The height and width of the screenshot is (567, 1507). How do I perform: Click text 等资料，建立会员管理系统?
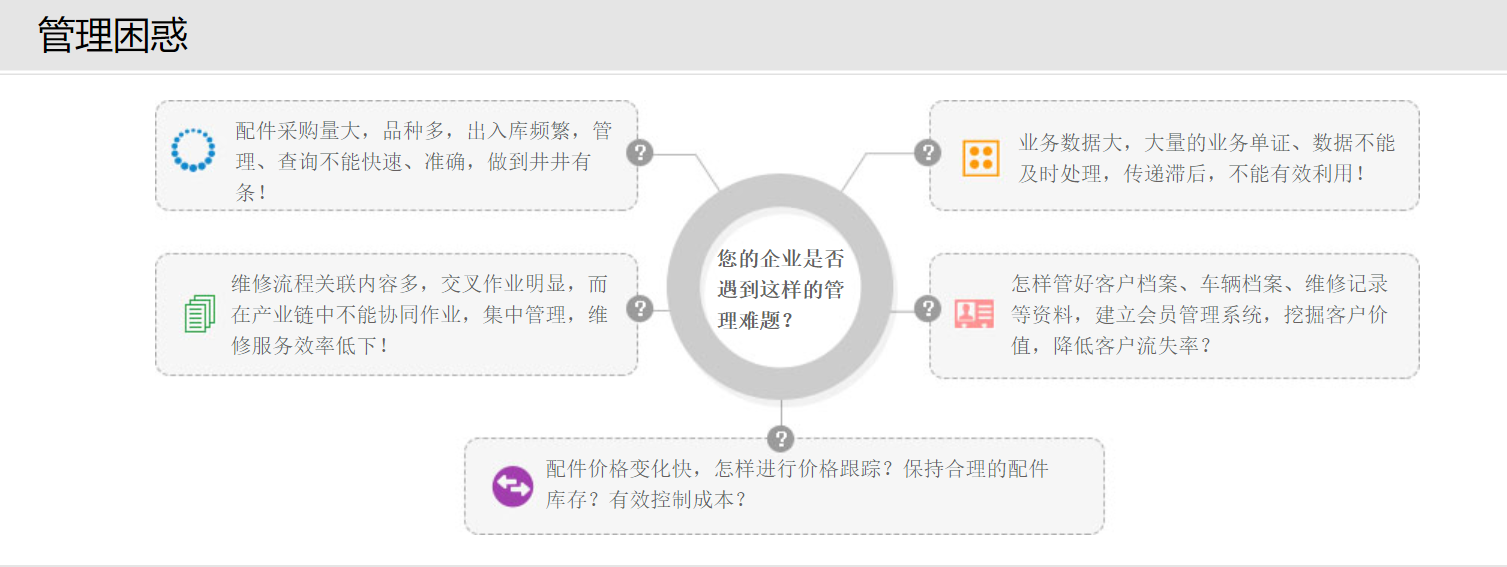coord(1137,315)
